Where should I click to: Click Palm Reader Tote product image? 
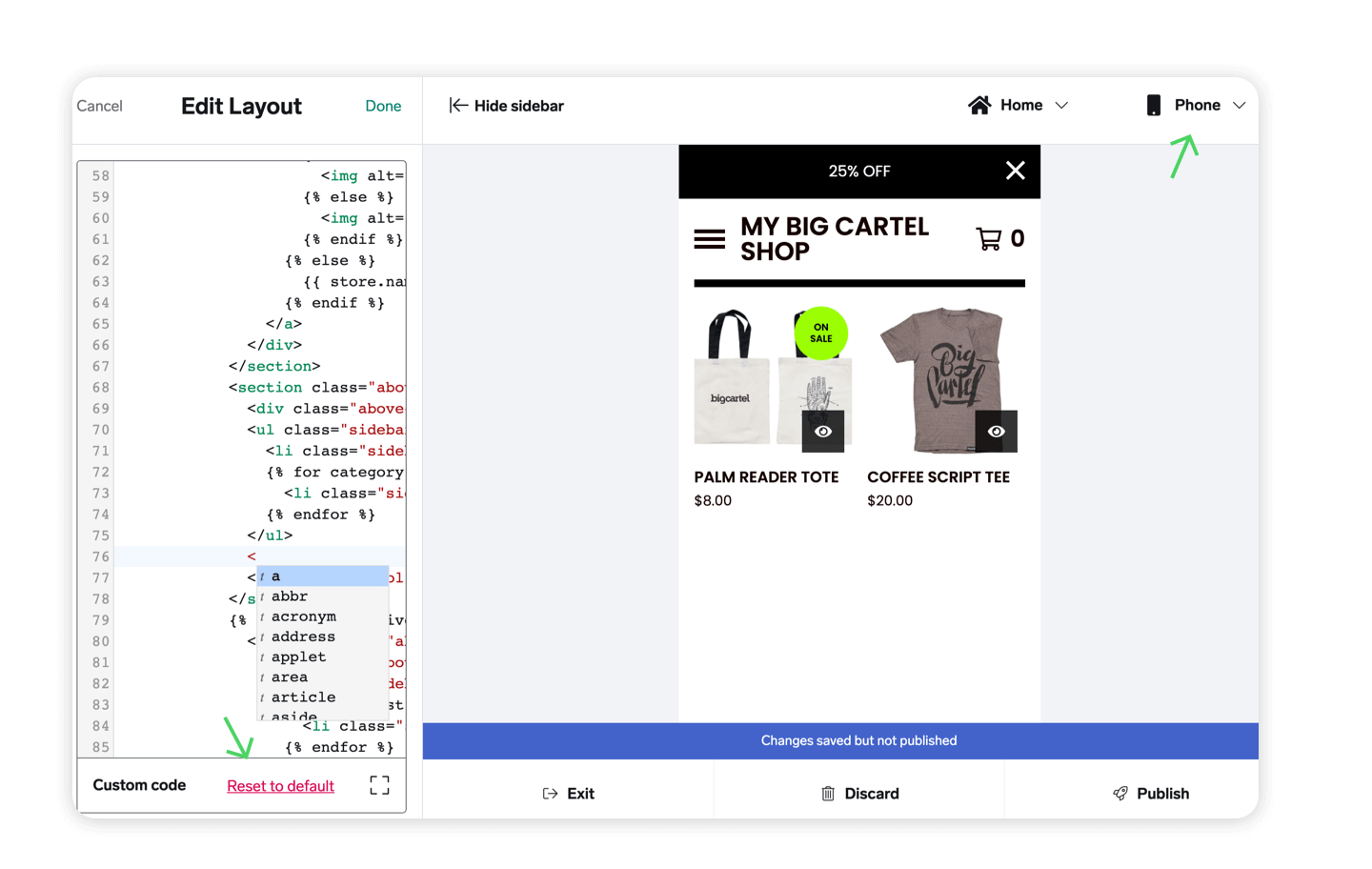pyautogui.click(x=772, y=377)
